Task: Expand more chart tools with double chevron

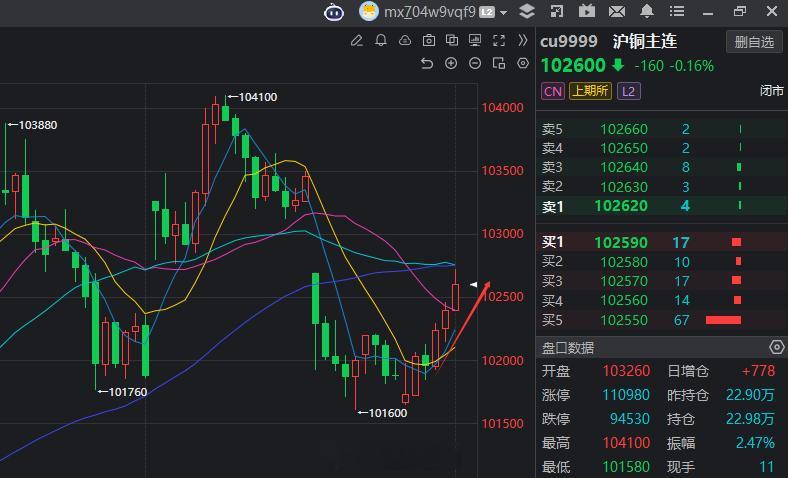Action: (x=523, y=41)
